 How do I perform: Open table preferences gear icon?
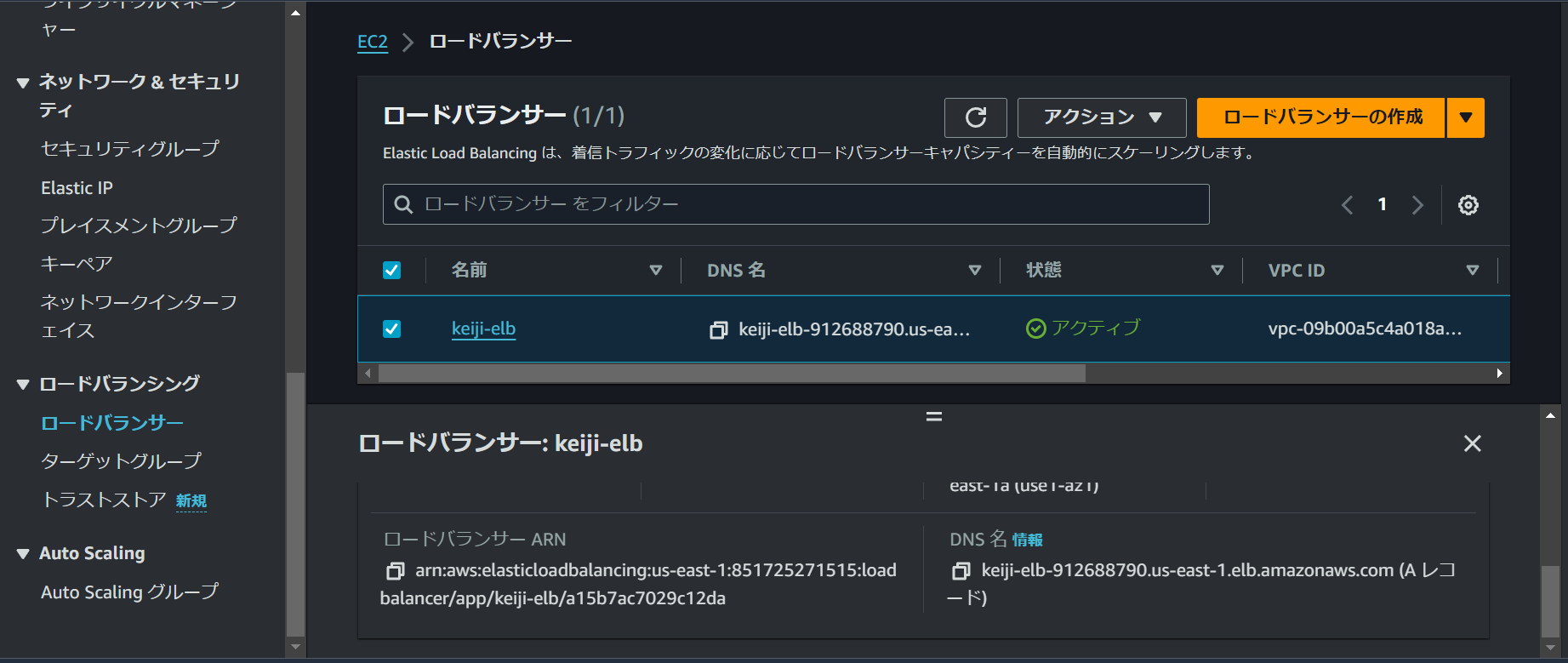[x=1468, y=205]
